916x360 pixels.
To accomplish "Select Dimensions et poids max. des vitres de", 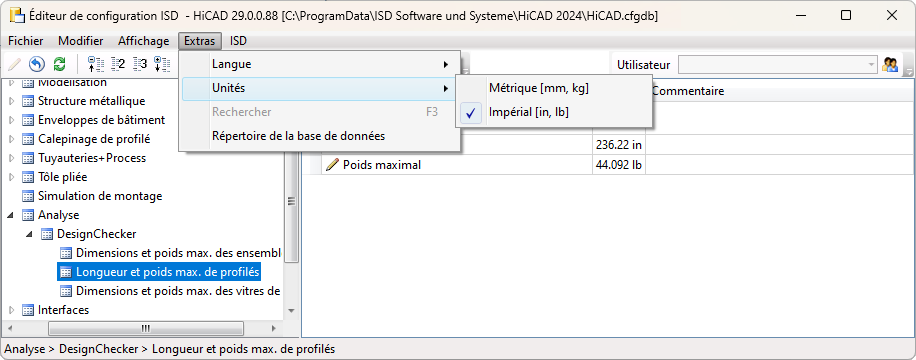I will (x=178, y=290).
